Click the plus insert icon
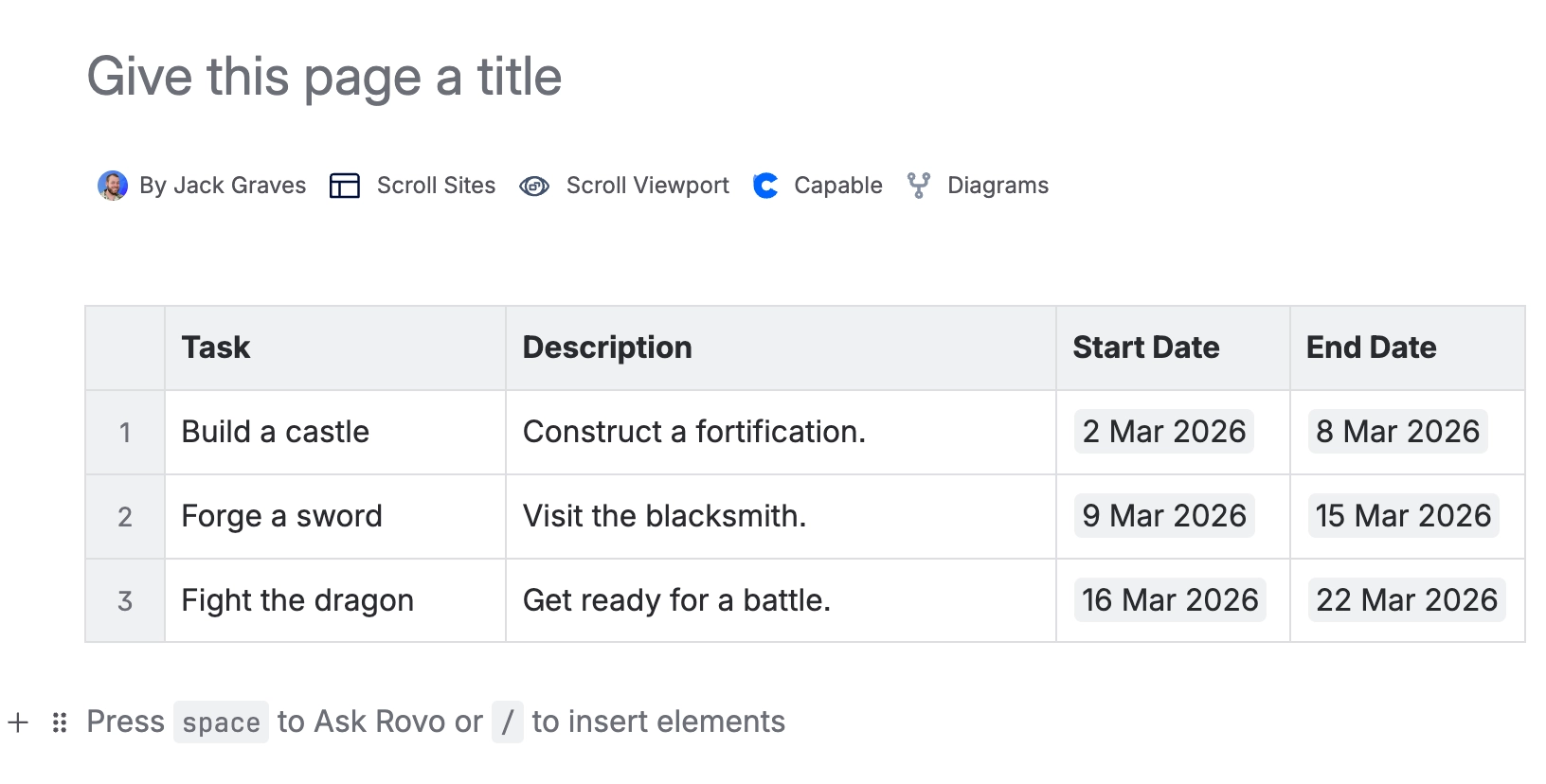The image size is (1546, 784). [18, 723]
